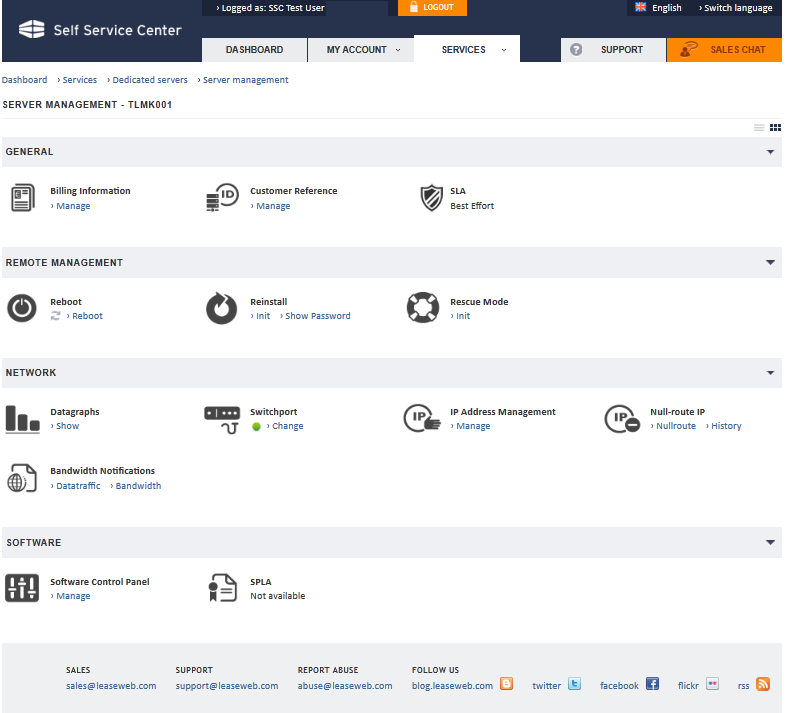Open the Support tab

[612, 50]
